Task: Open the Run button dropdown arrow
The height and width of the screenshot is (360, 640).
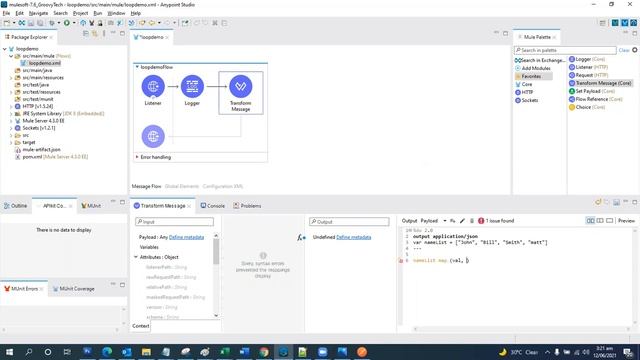Action: pyautogui.click(x=74, y=23)
